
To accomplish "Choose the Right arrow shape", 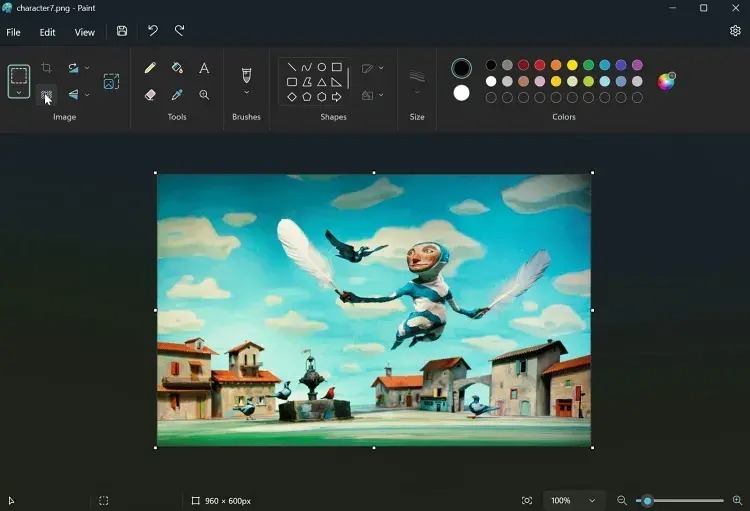I will pos(337,97).
